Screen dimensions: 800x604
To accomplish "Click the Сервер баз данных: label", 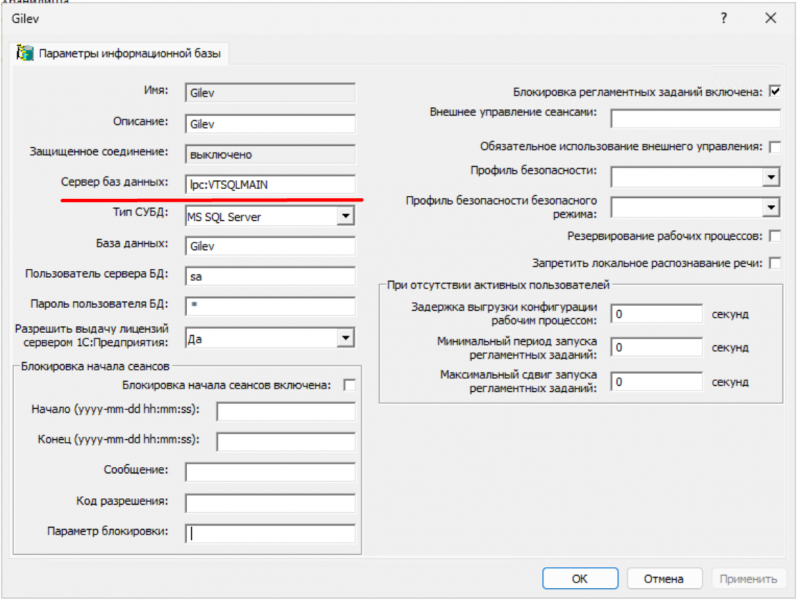I will (x=114, y=182).
